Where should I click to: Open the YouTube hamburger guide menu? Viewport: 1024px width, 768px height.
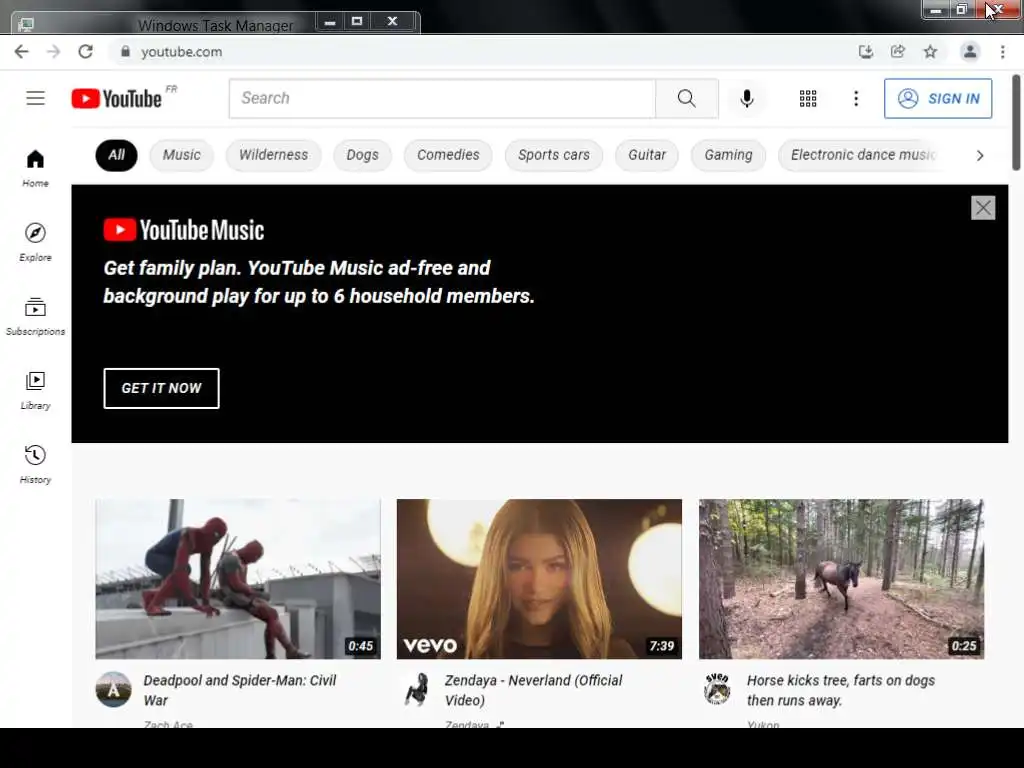pyautogui.click(x=35, y=98)
